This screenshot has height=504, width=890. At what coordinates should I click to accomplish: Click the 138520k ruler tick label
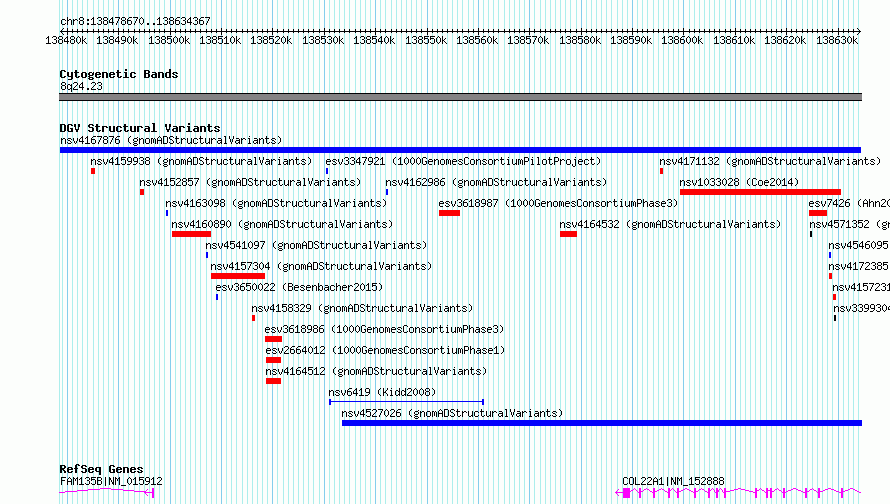point(271,40)
